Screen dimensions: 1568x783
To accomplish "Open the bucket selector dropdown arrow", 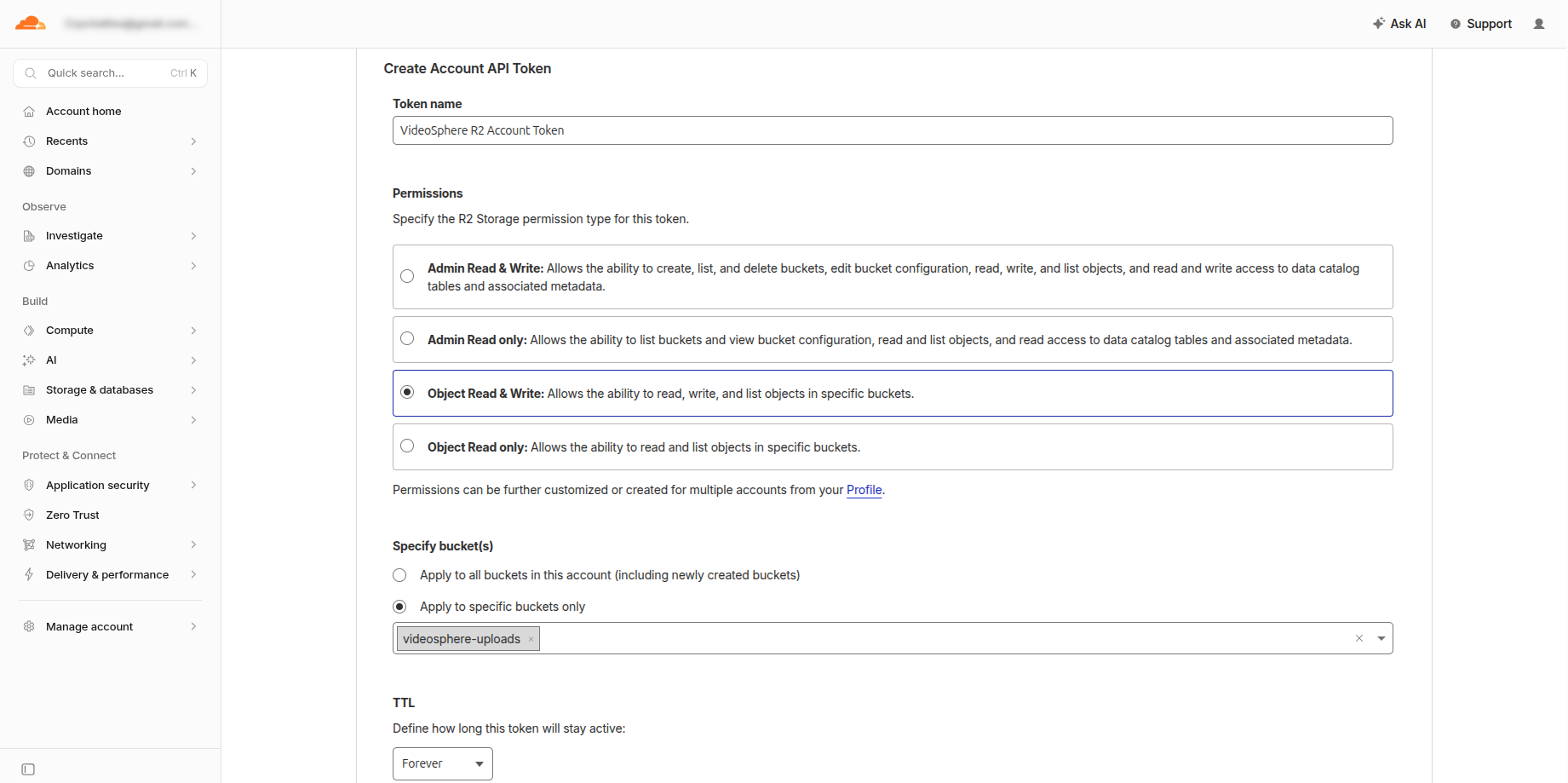I will pyautogui.click(x=1381, y=638).
